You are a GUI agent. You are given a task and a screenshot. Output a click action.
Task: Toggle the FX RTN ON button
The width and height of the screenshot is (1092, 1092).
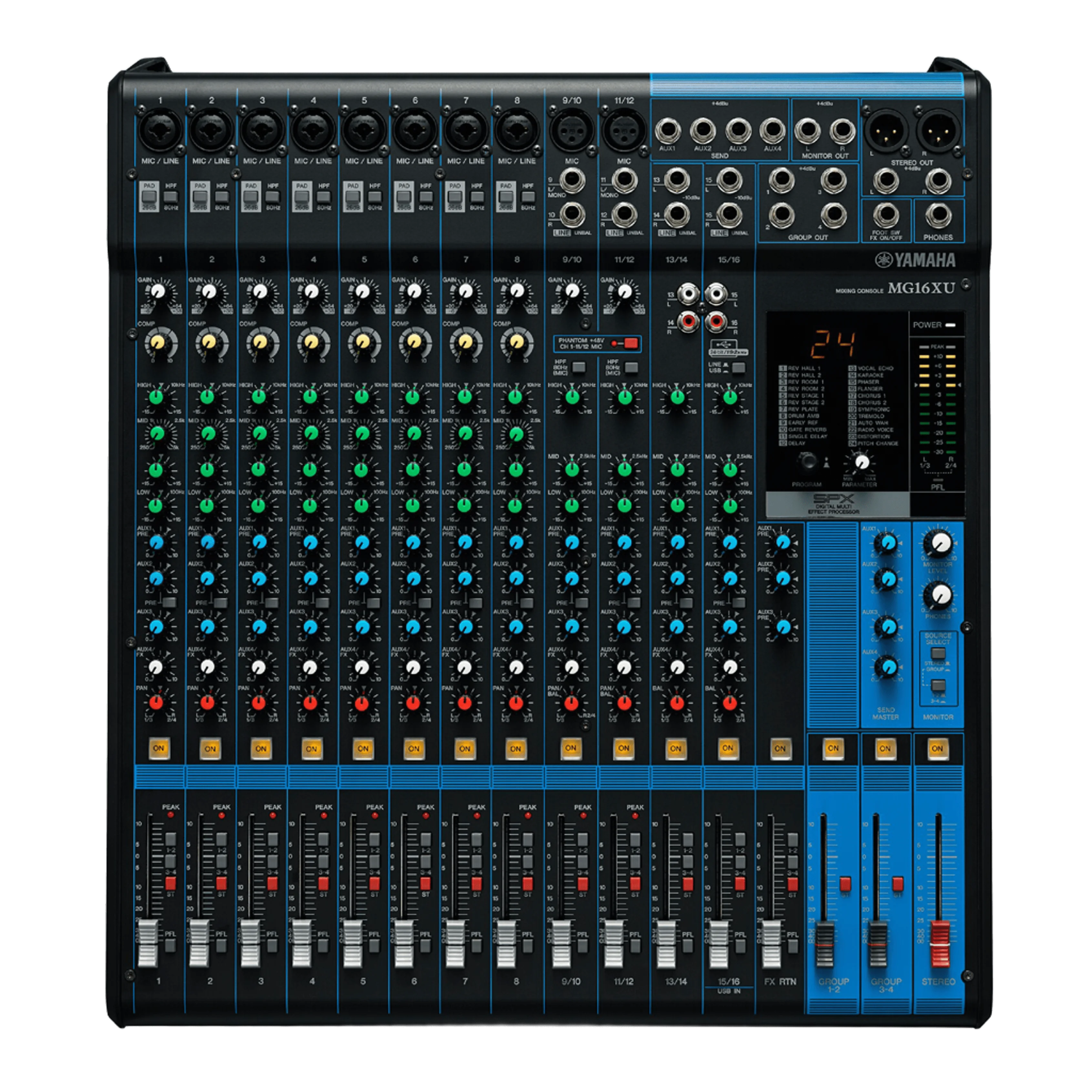[x=780, y=748]
